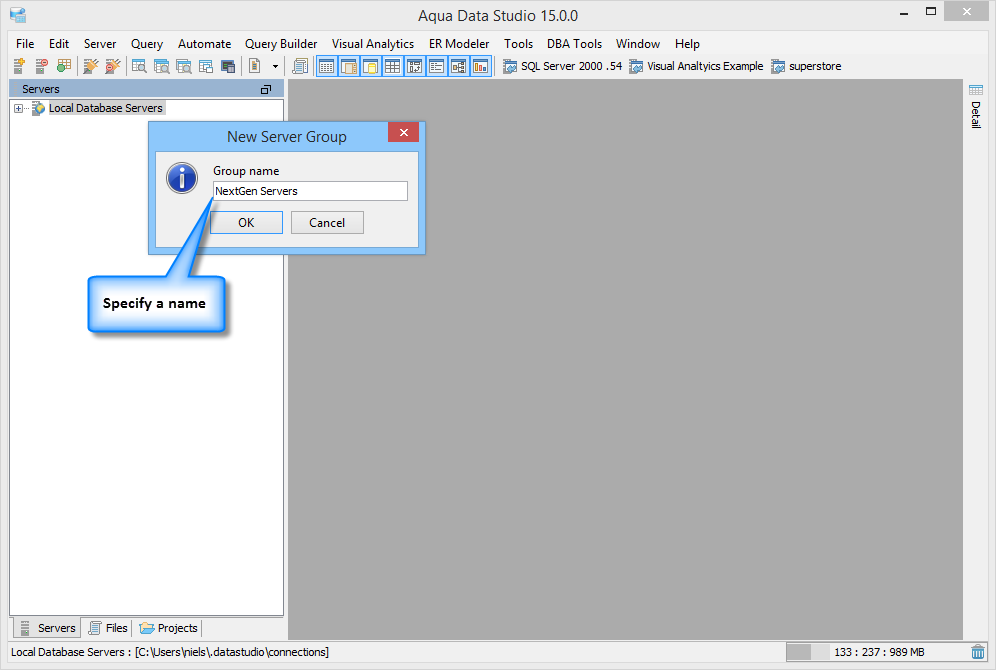Open Visual Analtyics Example shortcut
Image resolution: width=996 pixels, height=670 pixels.
(x=696, y=66)
